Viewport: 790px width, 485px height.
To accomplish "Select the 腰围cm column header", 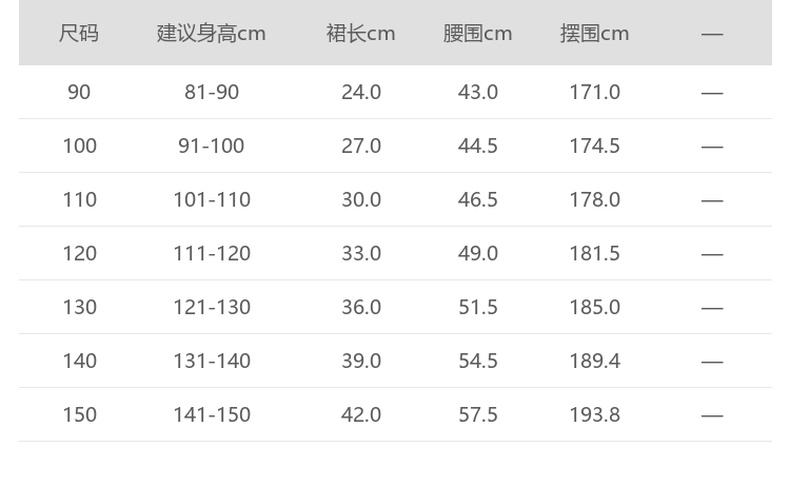I will pyautogui.click(x=478, y=34).
